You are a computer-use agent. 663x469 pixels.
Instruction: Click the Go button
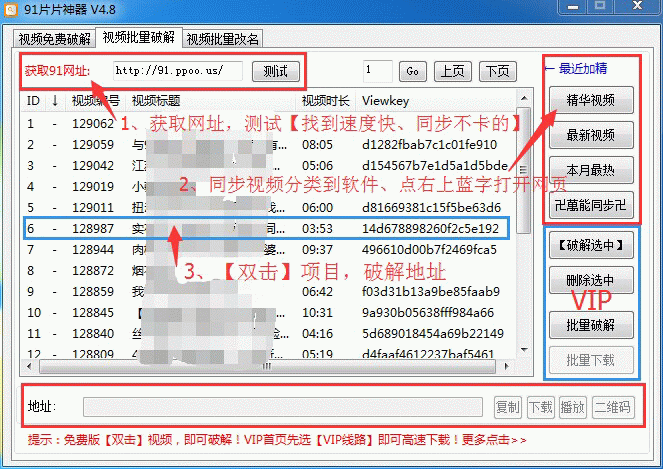tap(413, 71)
